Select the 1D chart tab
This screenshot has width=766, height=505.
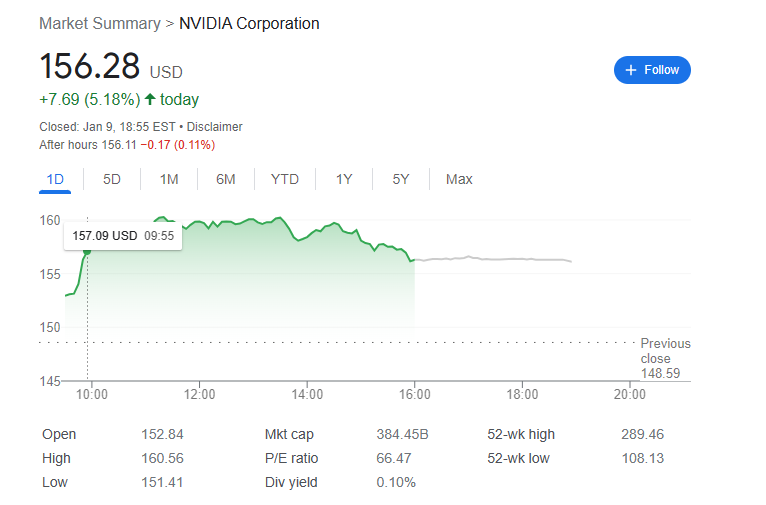tap(55, 179)
